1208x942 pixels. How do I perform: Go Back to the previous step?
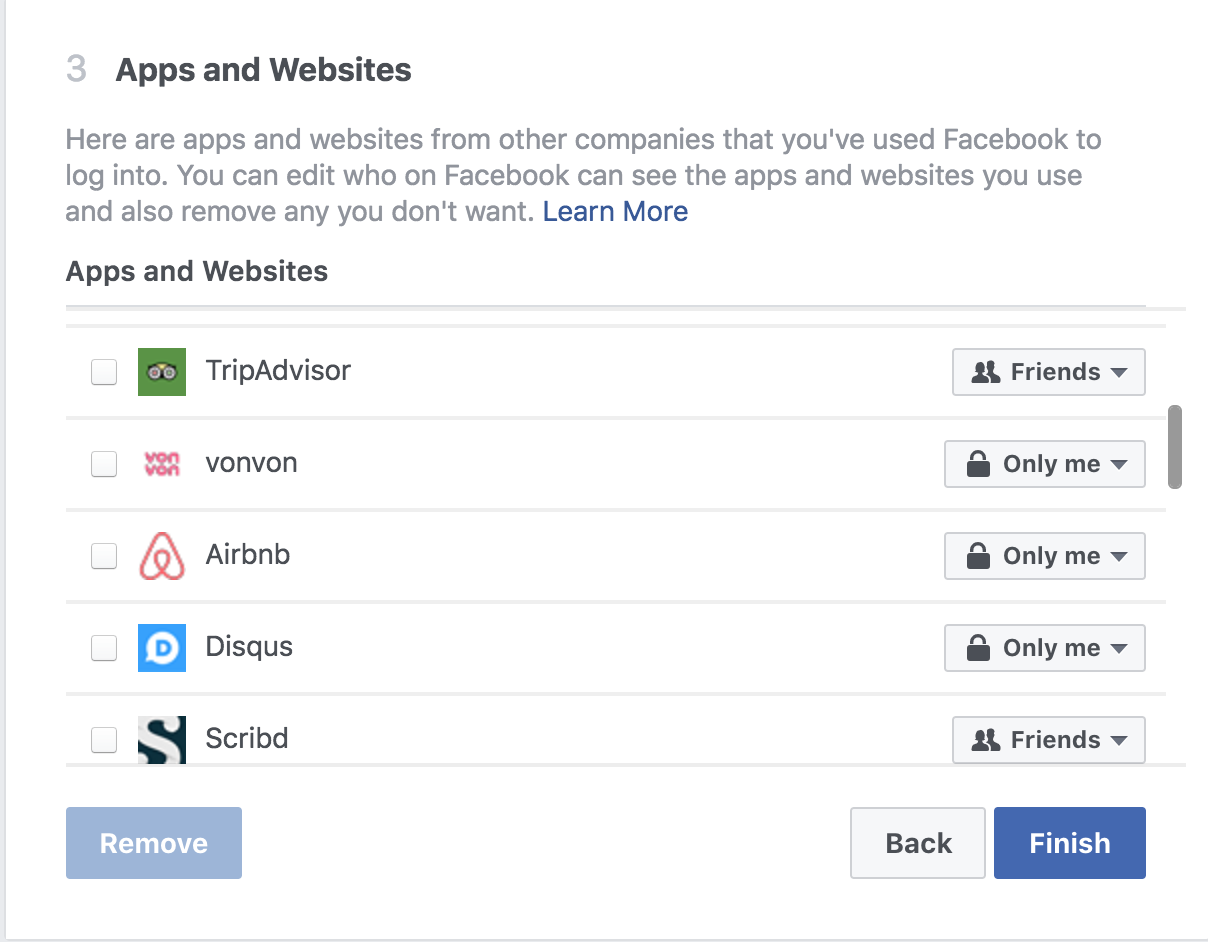[918, 843]
